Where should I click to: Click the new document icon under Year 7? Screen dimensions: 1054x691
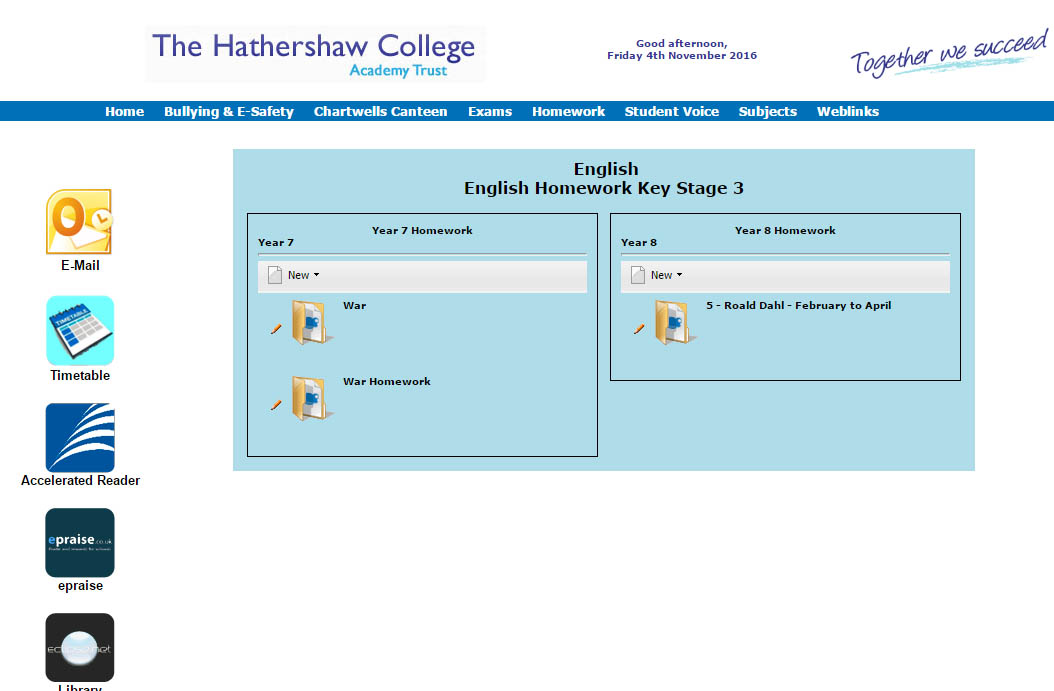[275, 275]
